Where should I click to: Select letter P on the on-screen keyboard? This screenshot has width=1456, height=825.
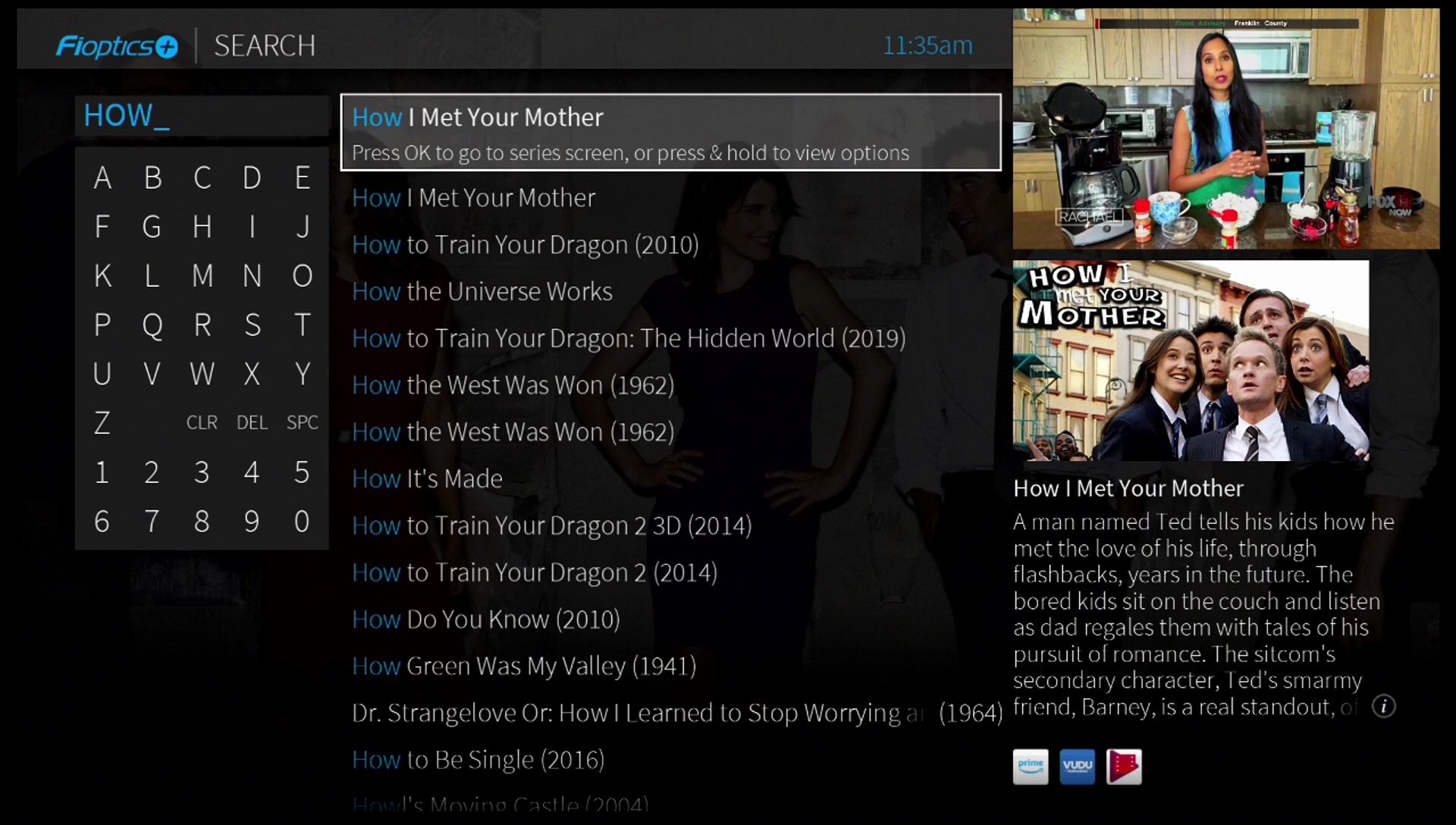pyautogui.click(x=102, y=325)
